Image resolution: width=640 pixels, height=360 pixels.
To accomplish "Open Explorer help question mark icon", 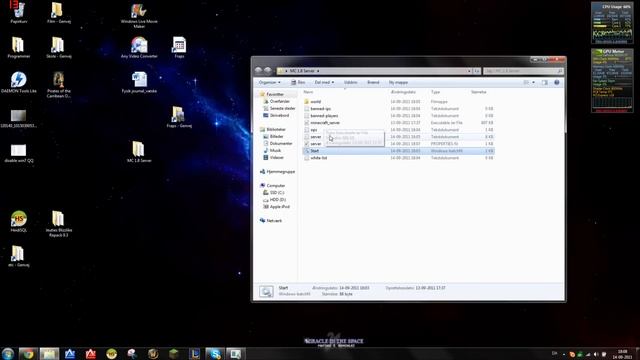I will (x=557, y=82).
